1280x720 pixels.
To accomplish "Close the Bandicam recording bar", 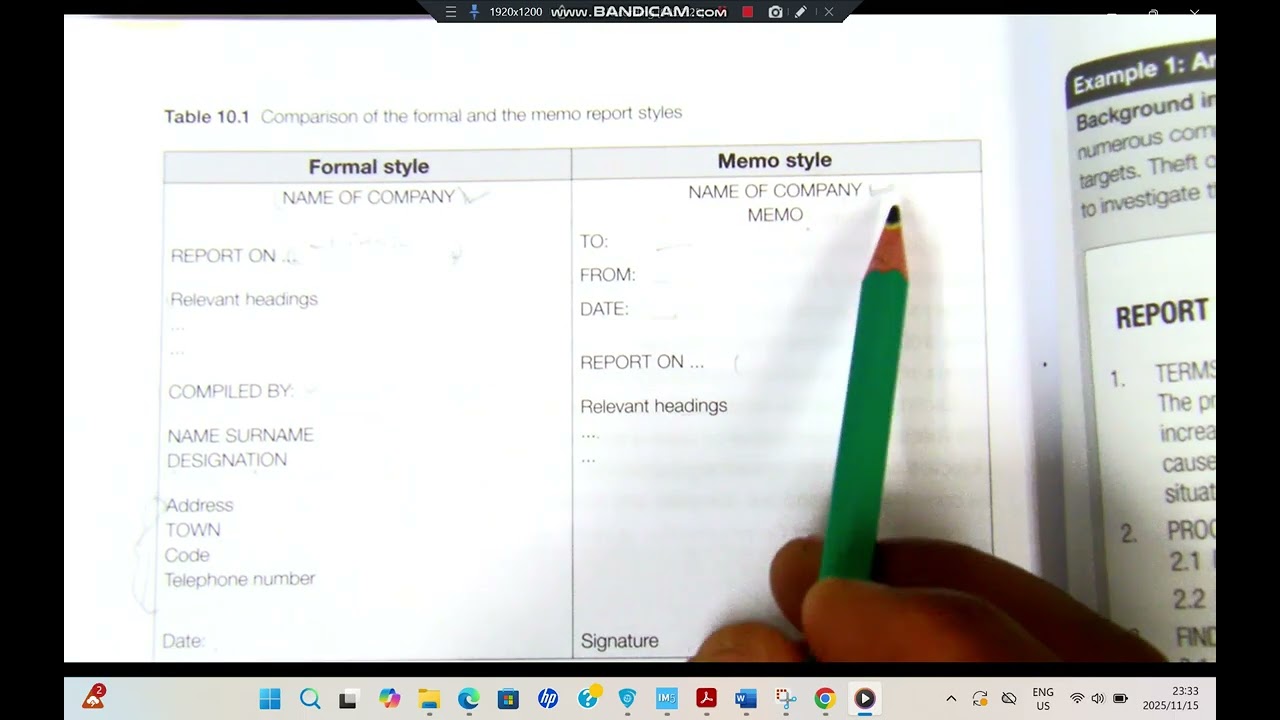I will click(828, 12).
